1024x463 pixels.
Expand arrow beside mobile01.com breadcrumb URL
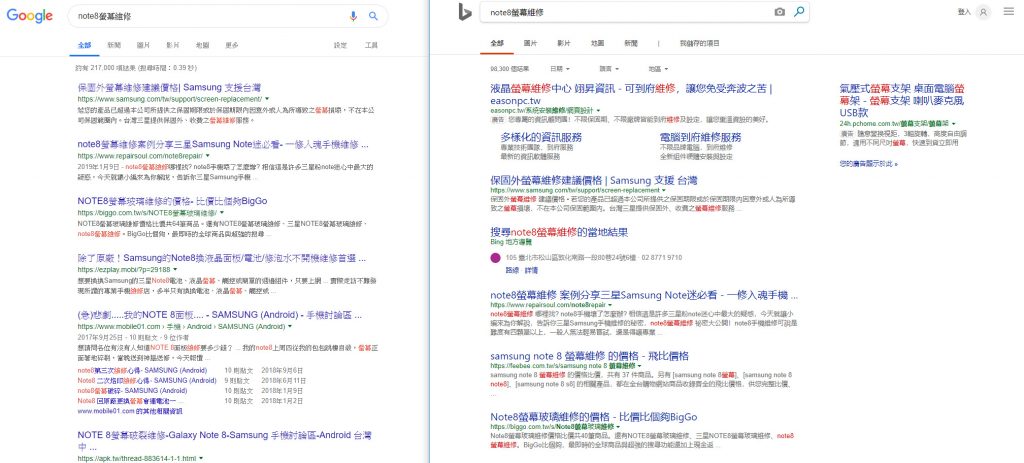(289, 326)
